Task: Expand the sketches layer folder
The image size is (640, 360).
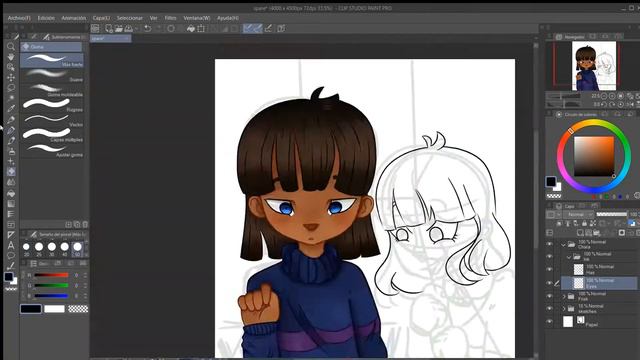Action: click(x=564, y=309)
